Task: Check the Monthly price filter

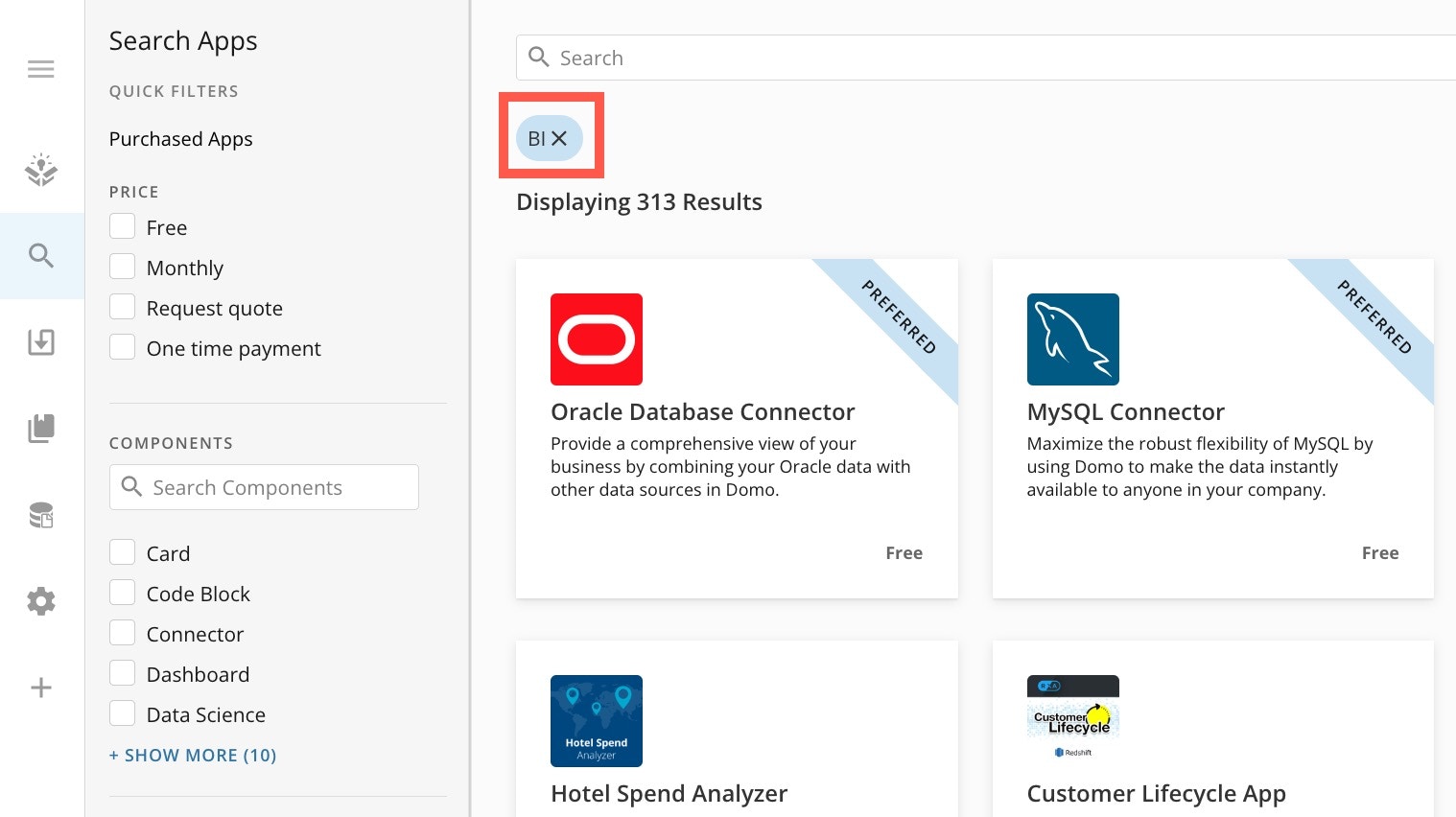Action: (x=122, y=267)
